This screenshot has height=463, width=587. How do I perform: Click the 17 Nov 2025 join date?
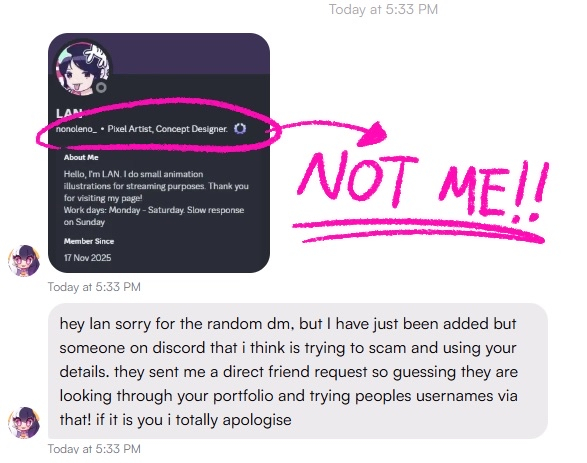coord(88,258)
